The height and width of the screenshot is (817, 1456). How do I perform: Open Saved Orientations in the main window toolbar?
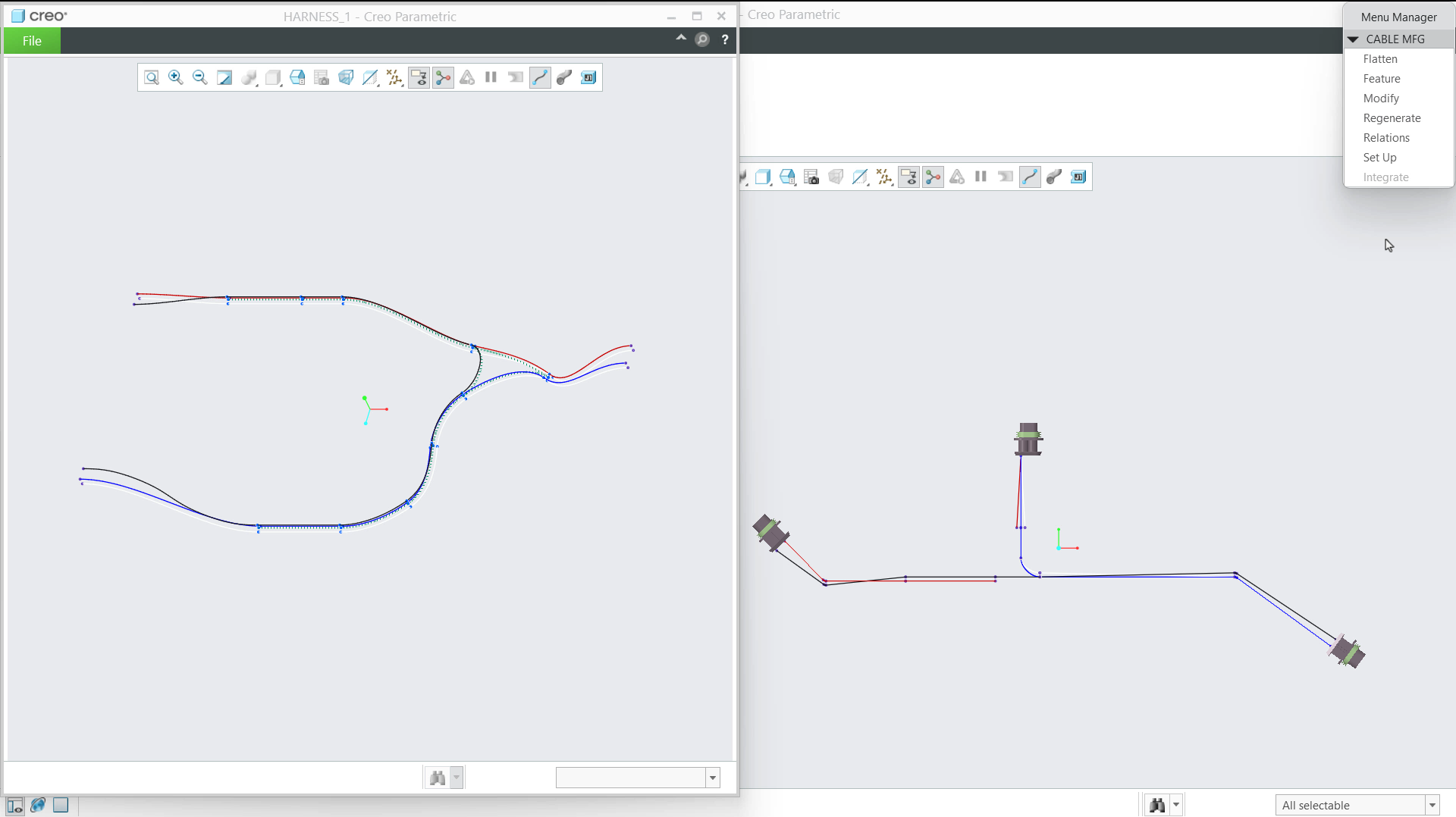point(787,177)
